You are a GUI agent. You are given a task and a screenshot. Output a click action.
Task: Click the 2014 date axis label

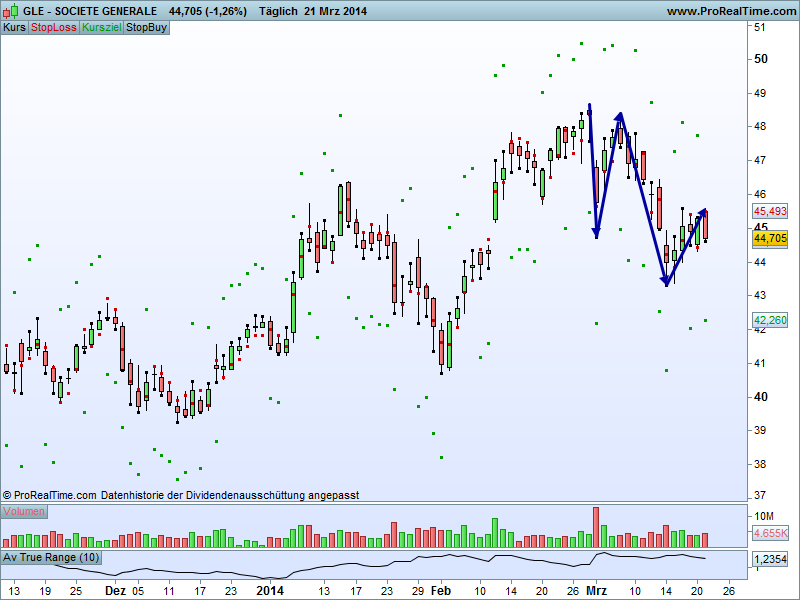click(270, 591)
